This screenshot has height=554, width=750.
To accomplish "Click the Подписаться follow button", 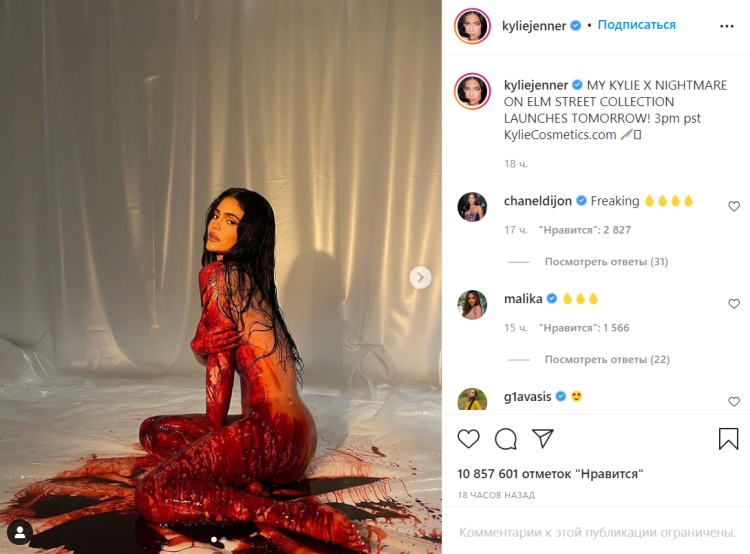I will pos(637,25).
